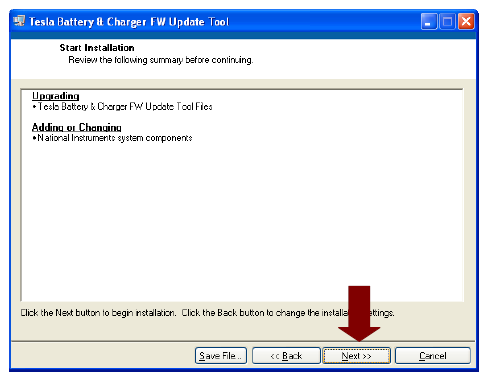Select the "Adding or Changing" heading
Screen dimensions: 488x381
click(x=76, y=127)
